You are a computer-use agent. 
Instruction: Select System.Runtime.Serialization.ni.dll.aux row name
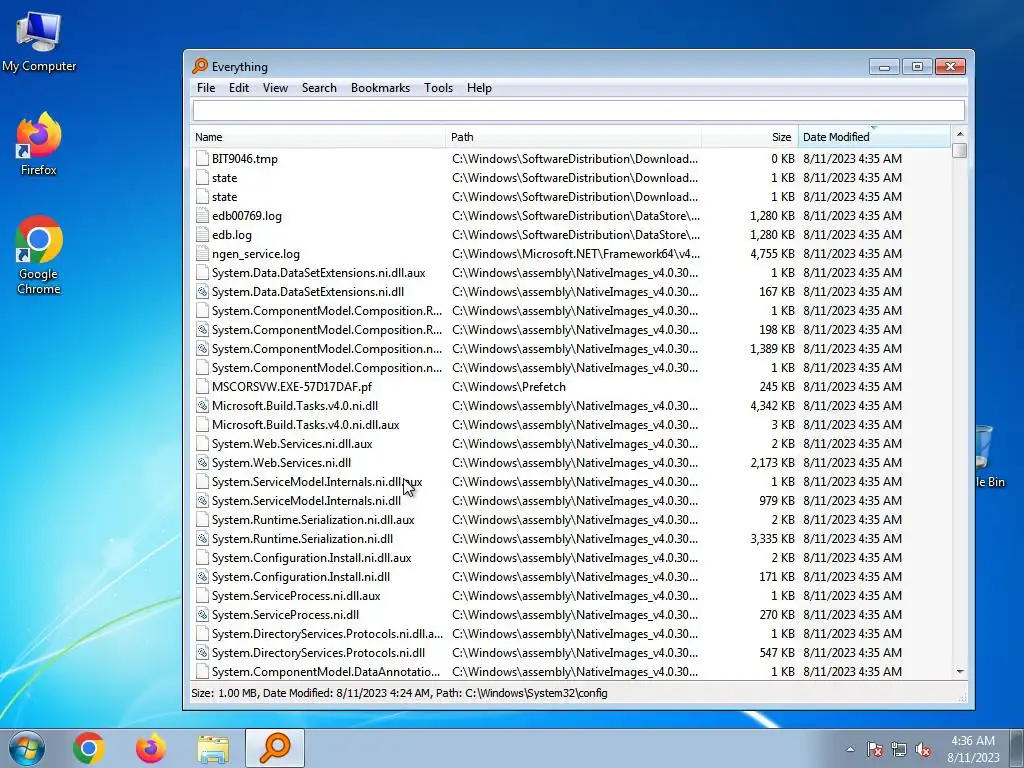(313, 520)
